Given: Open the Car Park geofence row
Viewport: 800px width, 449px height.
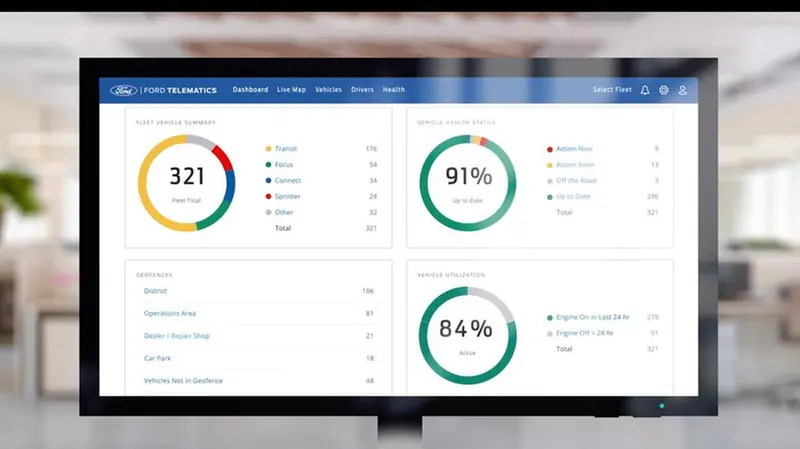Looking at the screenshot, I should 259,358.
